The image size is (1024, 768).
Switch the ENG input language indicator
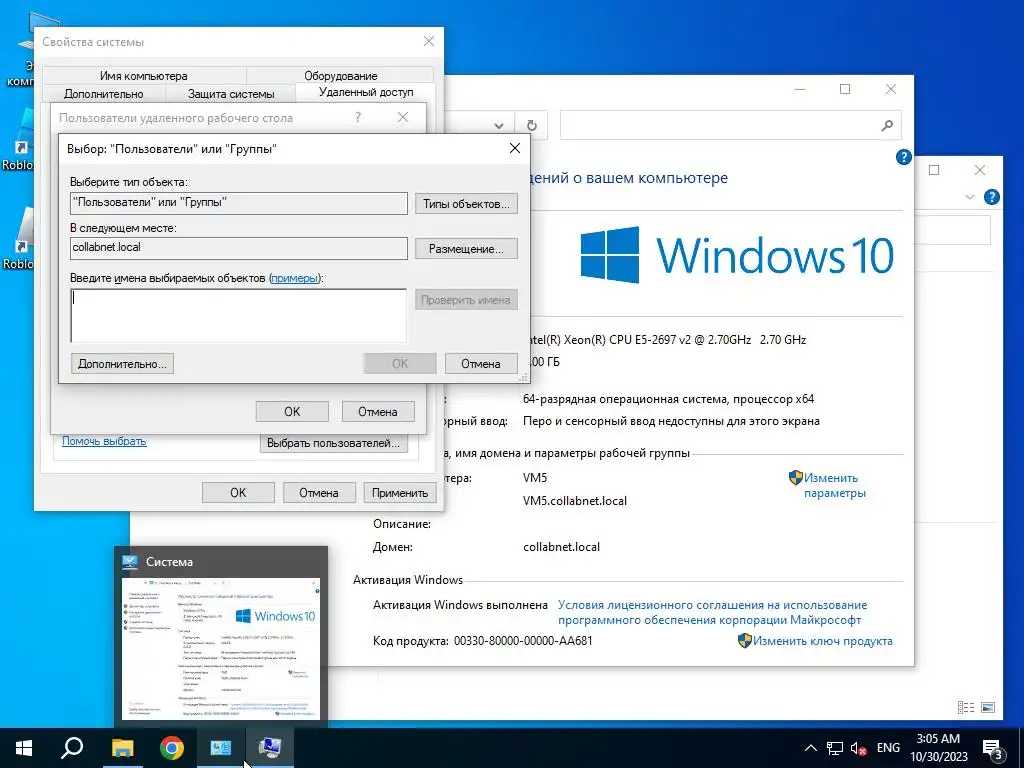888,748
